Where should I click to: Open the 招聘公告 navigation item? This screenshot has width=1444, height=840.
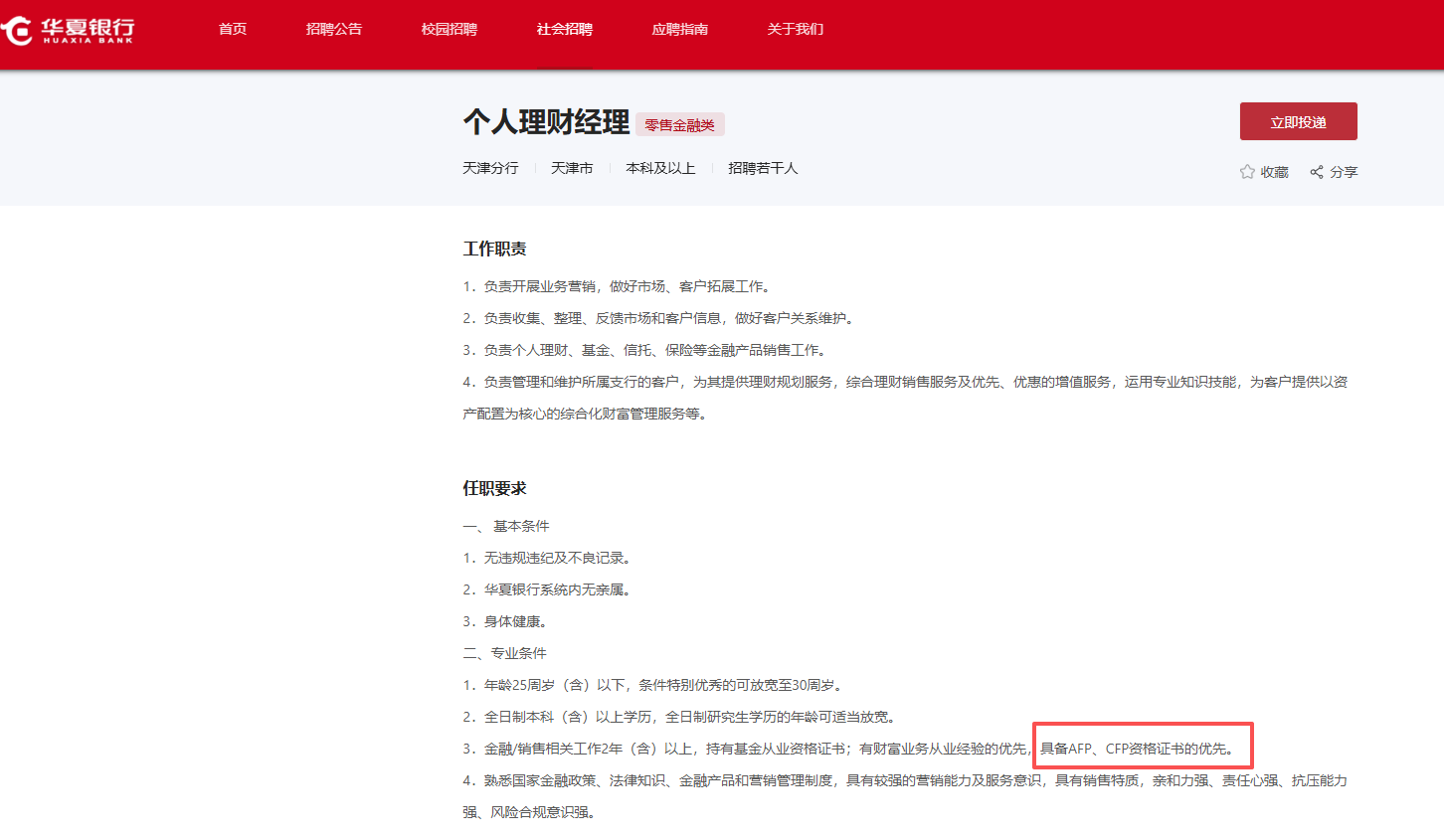(334, 30)
